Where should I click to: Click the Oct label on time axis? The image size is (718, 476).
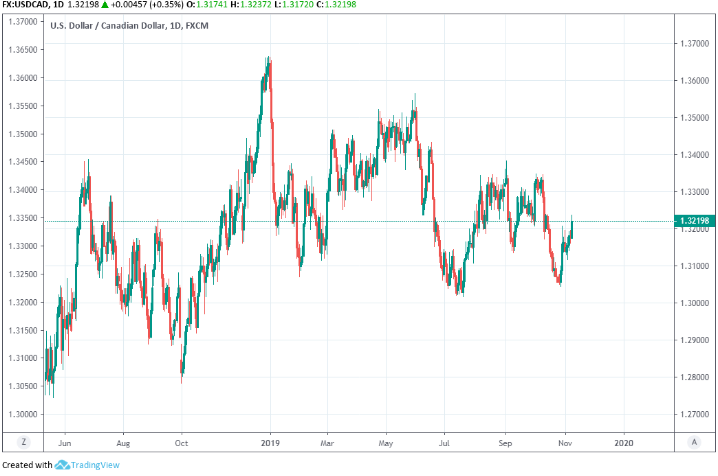182,440
